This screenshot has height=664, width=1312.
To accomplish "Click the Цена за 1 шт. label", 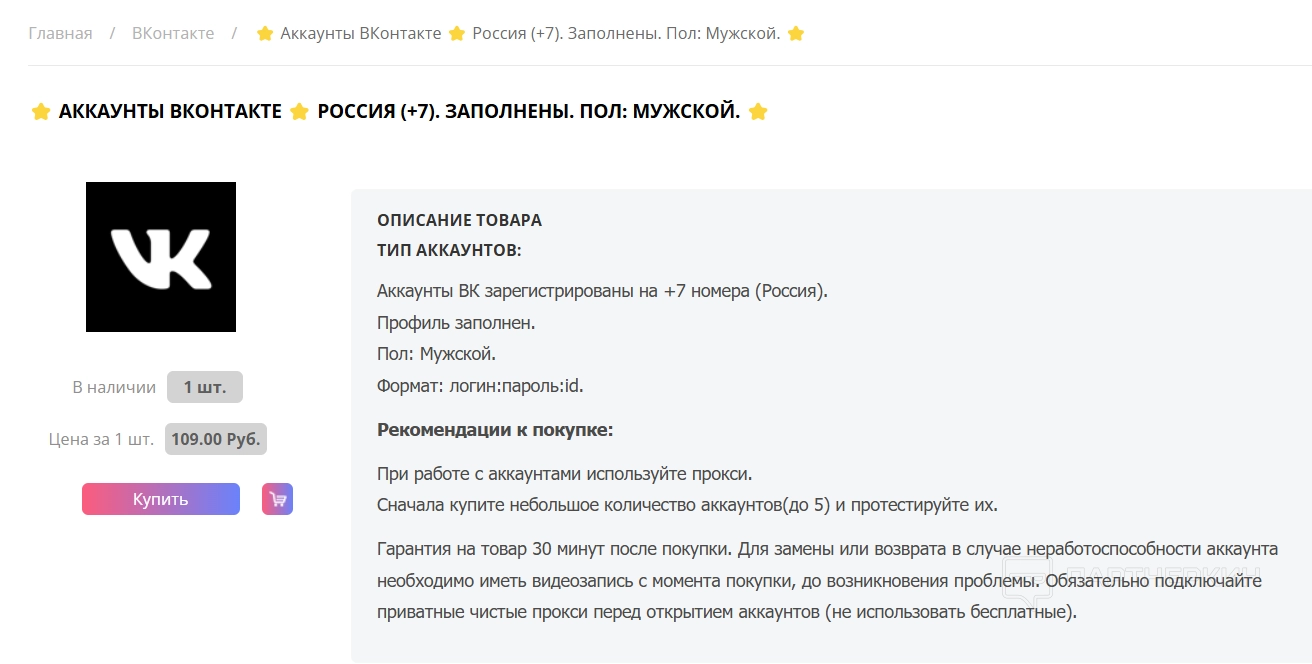I will point(101,439).
